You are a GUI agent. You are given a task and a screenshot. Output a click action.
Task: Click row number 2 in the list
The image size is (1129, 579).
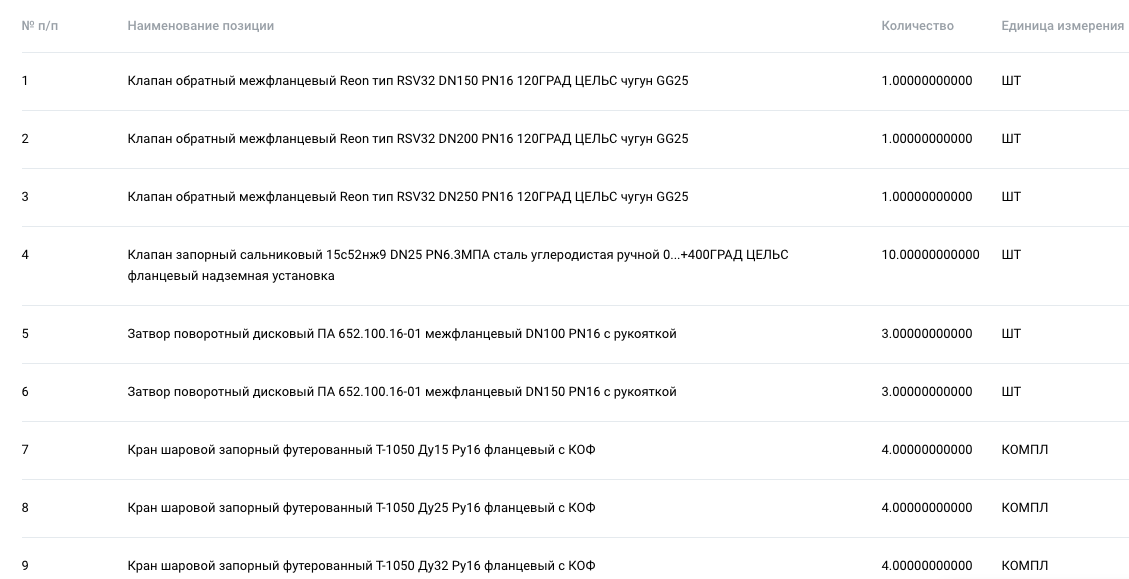[x=25, y=139]
